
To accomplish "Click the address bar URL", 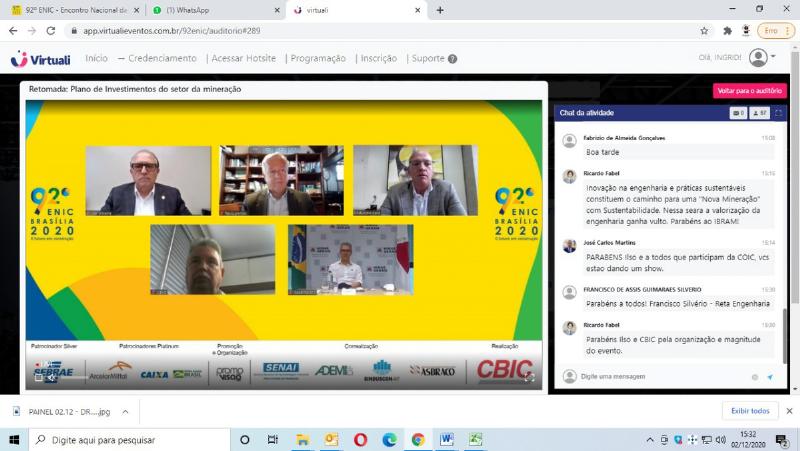I will coord(172,31).
